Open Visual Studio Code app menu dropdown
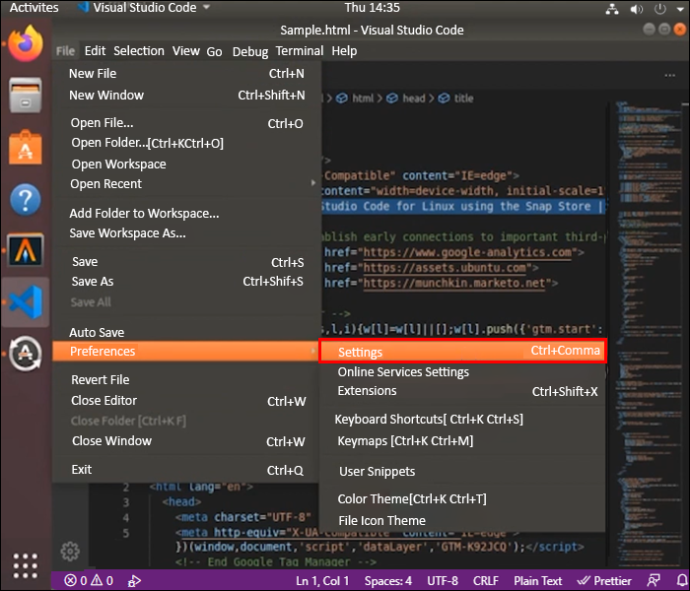Image resolution: width=690 pixels, height=591 pixels. tap(145, 7)
